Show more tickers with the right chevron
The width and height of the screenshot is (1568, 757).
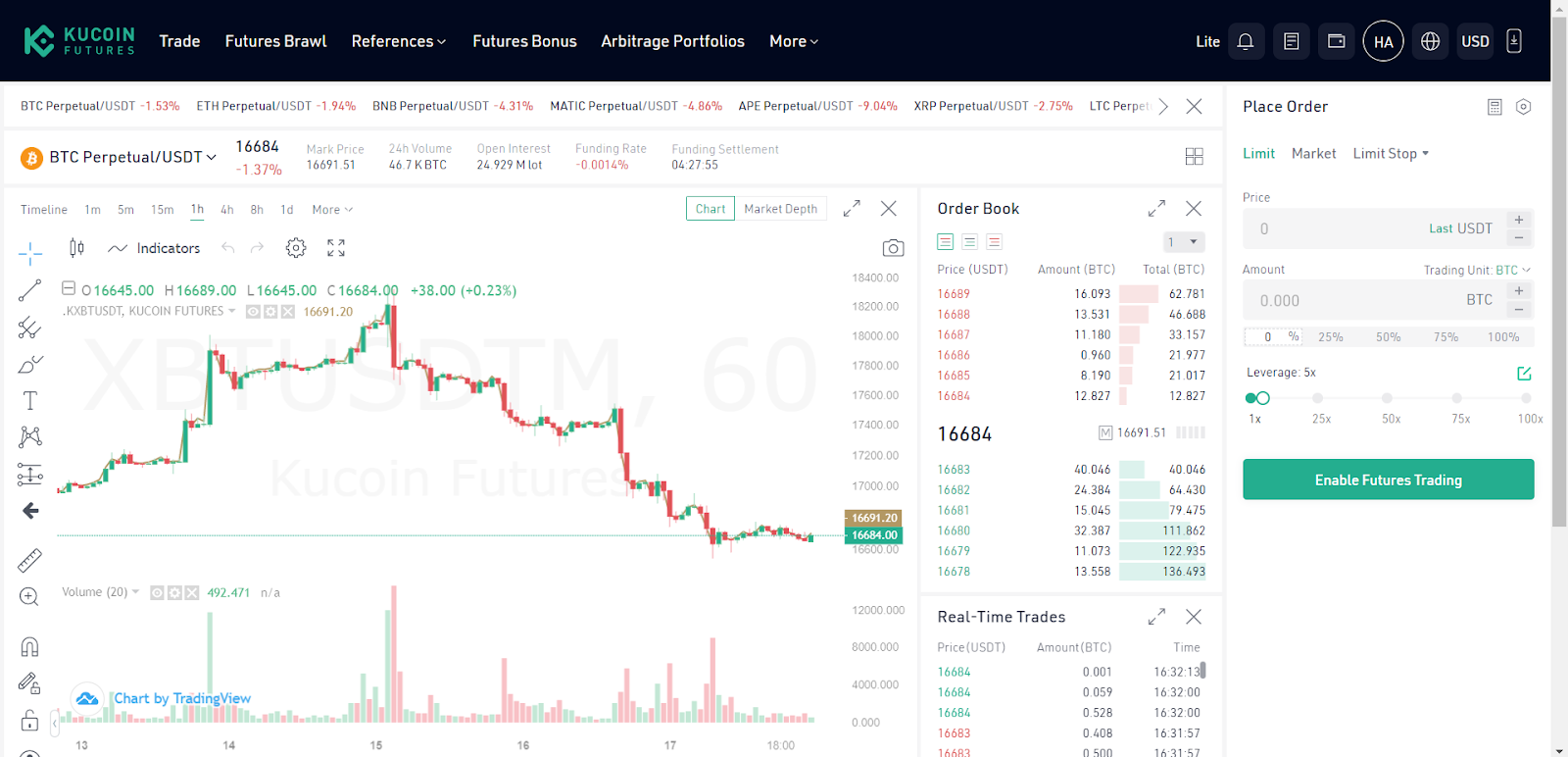1163,107
